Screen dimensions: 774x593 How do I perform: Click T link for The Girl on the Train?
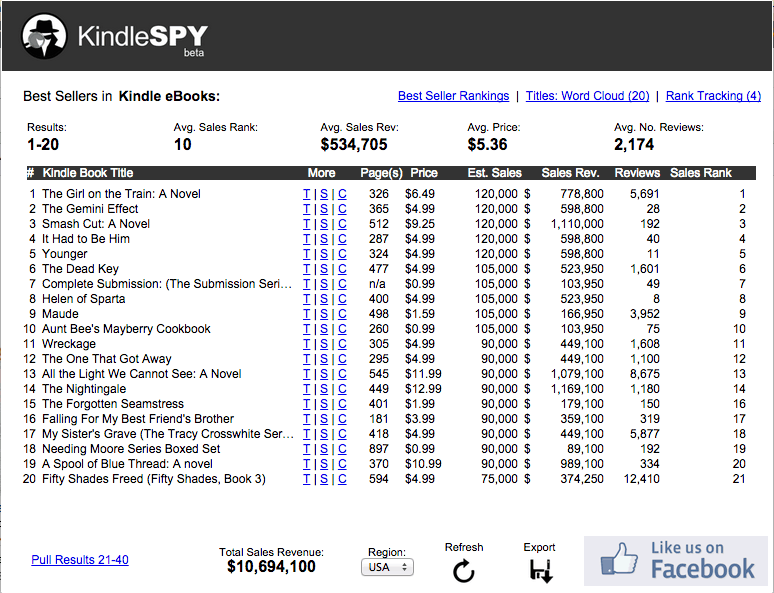tap(307, 194)
